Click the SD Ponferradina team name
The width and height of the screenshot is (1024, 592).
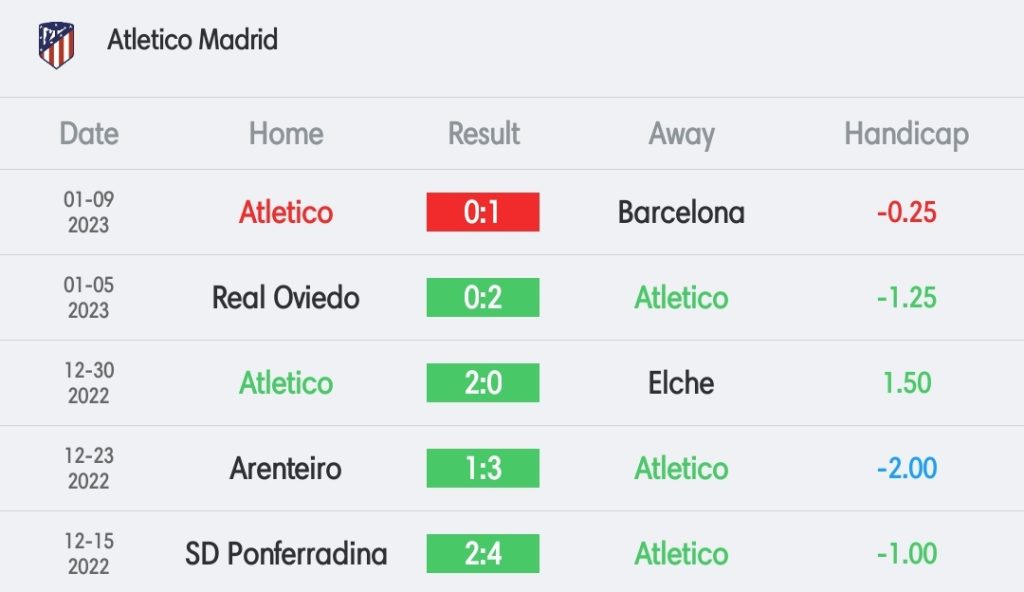pyautogui.click(x=286, y=554)
